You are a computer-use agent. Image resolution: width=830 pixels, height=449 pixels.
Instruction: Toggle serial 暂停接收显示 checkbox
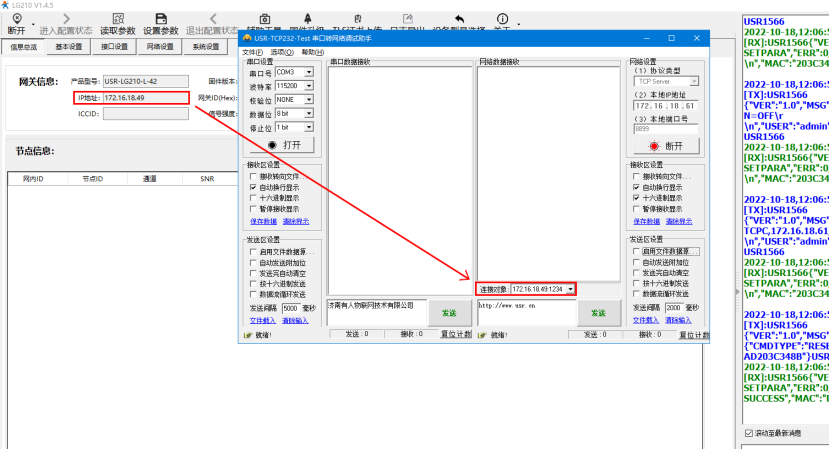pyautogui.click(x=253, y=209)
